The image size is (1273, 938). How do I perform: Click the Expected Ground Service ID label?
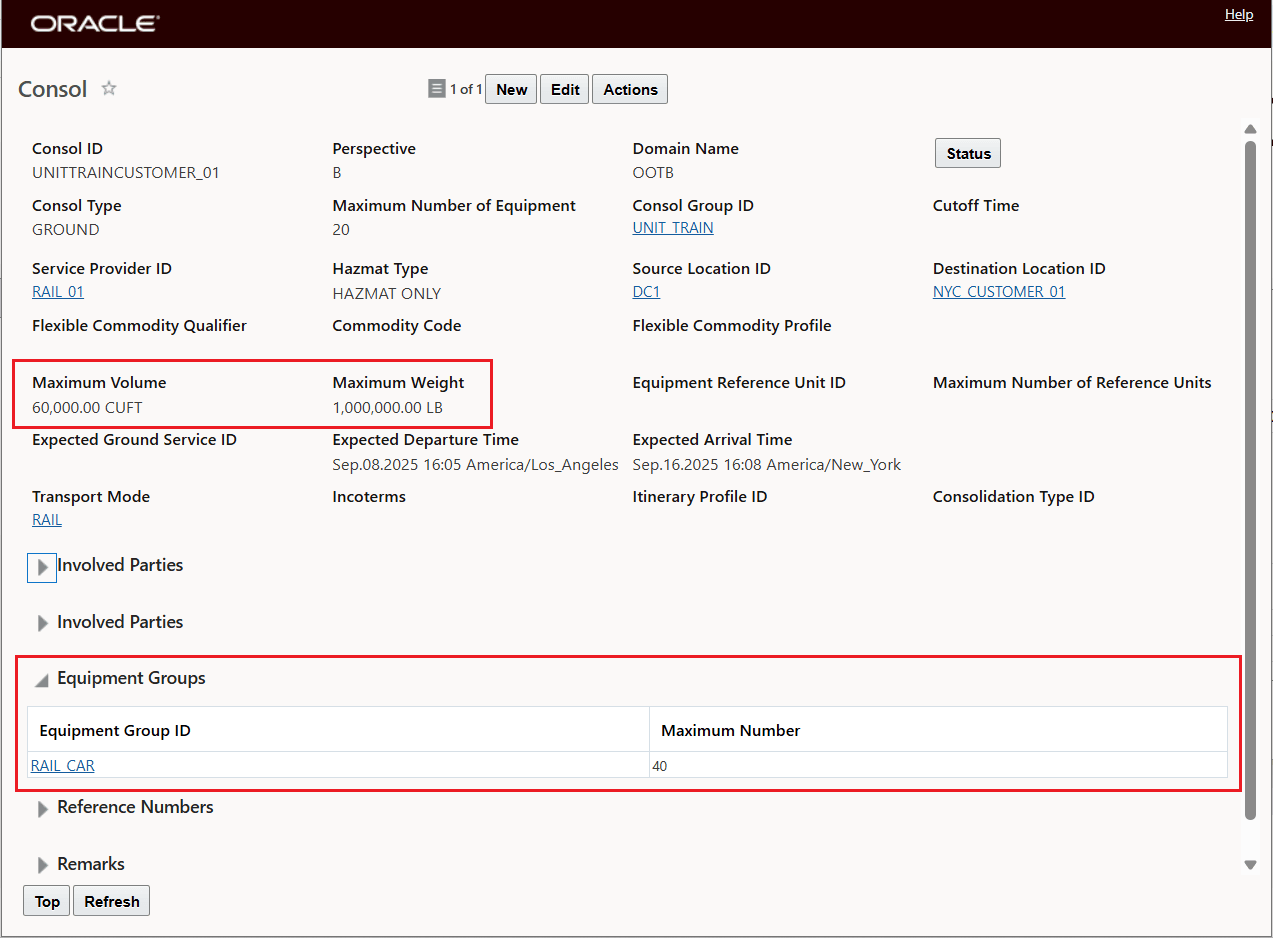click(x=134, y=439)
